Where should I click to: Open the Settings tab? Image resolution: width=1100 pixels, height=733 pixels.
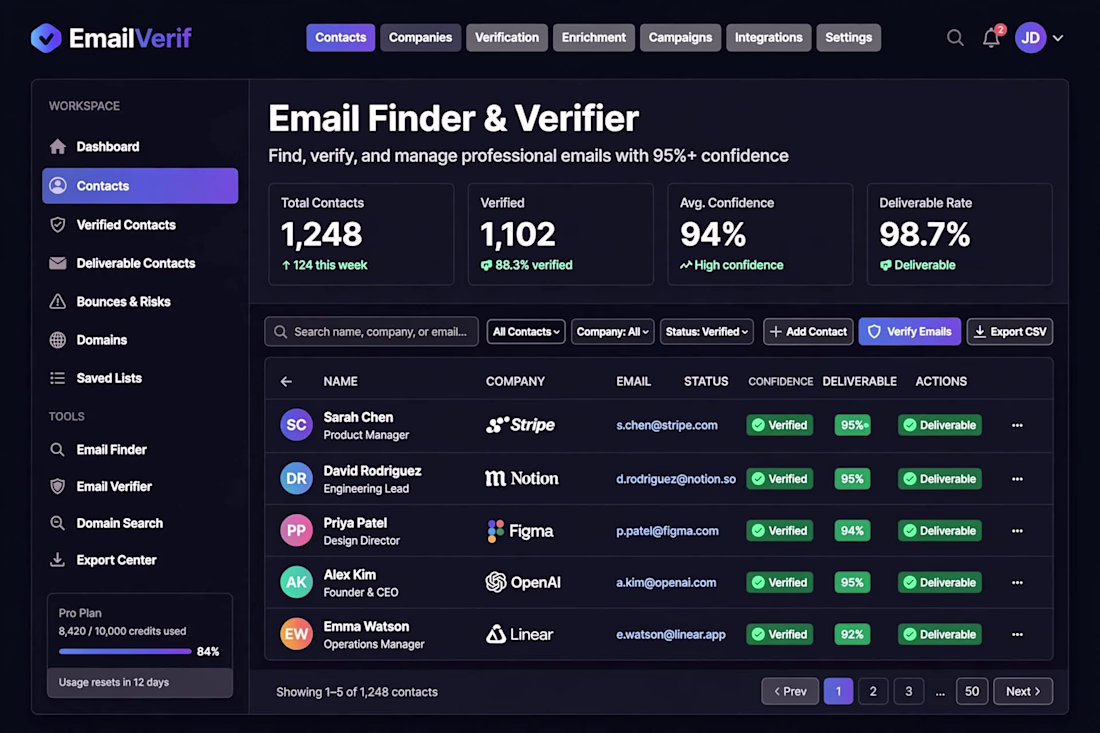point(848,38)
